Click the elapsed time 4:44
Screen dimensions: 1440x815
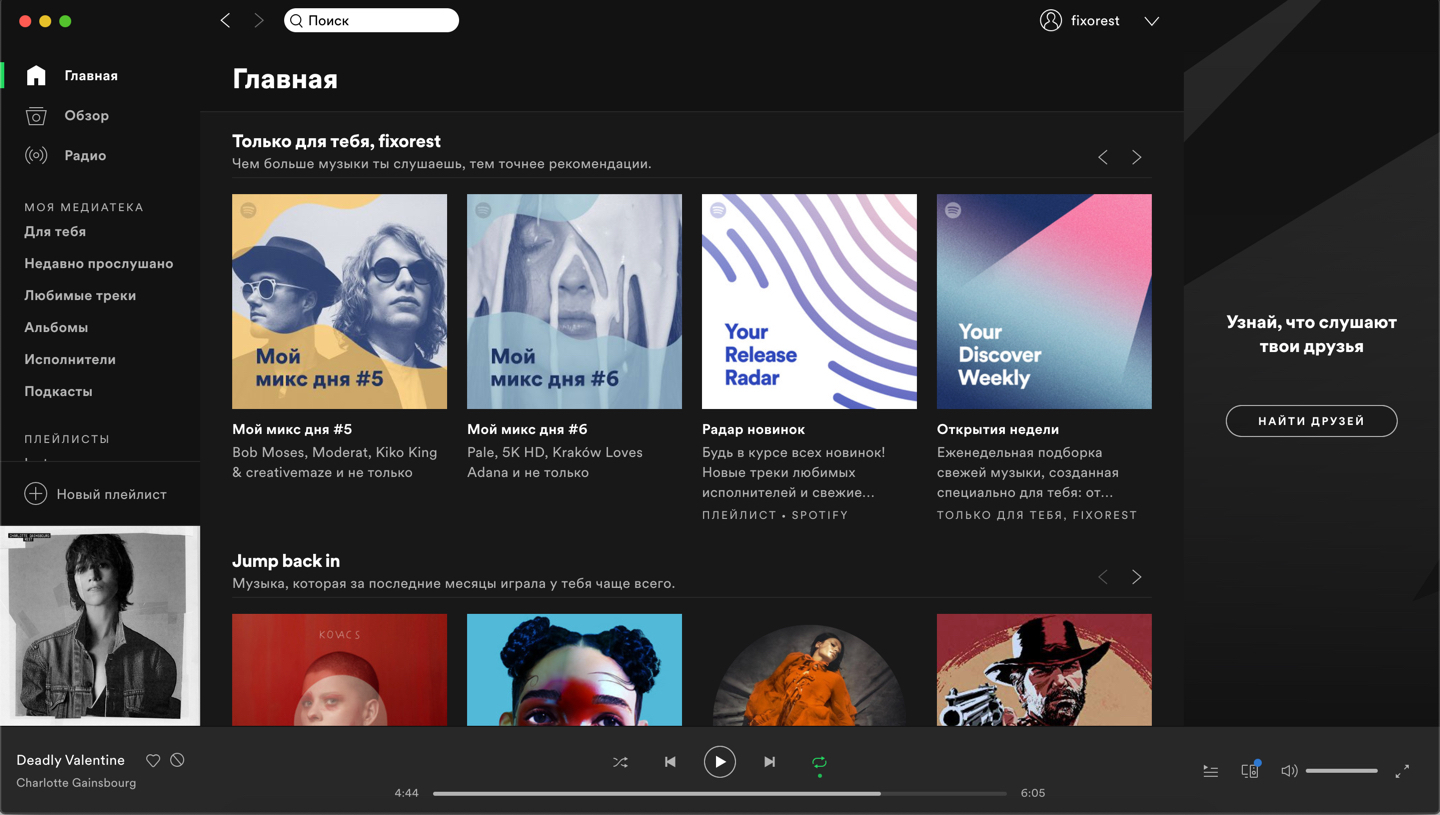[406, 793]
